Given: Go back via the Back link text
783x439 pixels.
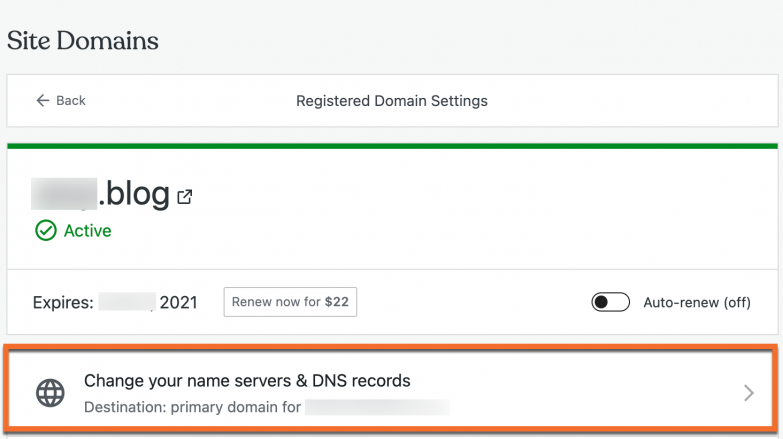Looking at the screenshot, I should tap(71, 101).
